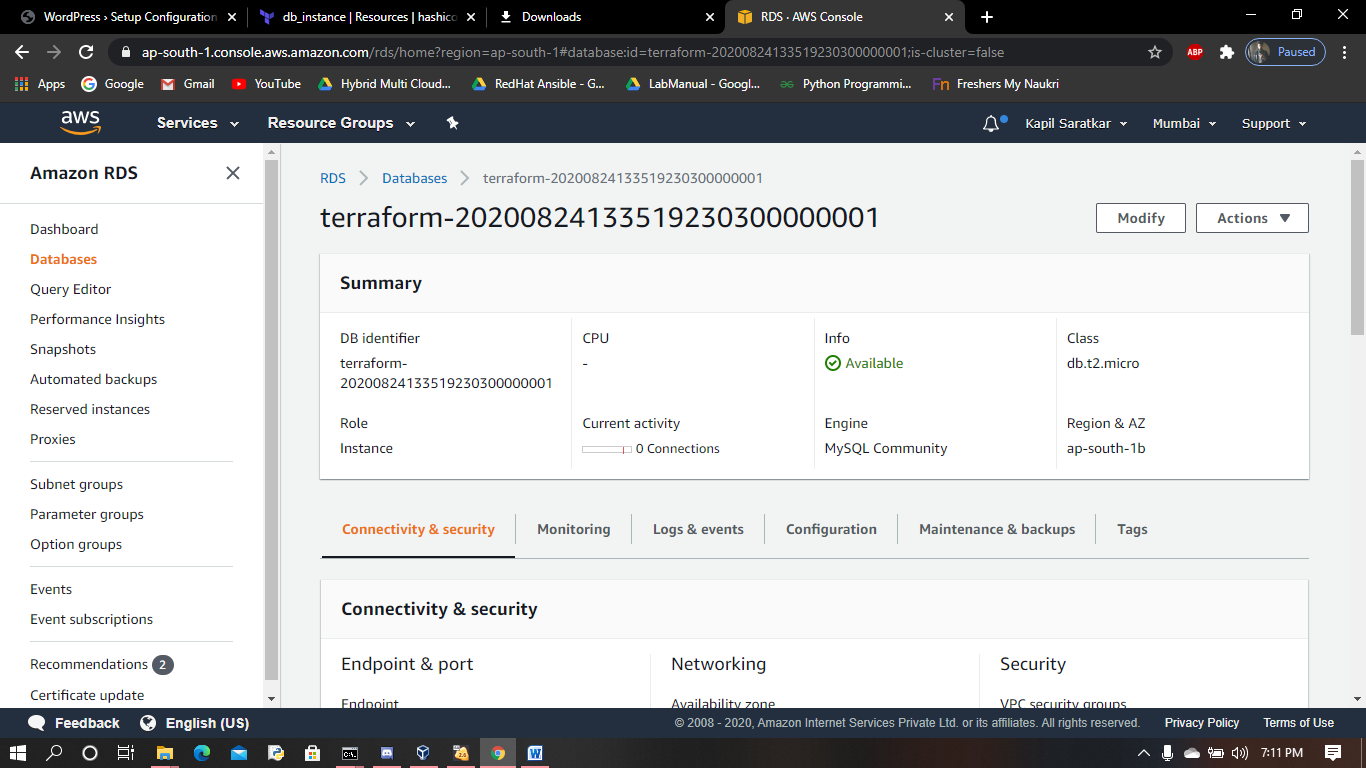Open Discord from the taskbar

pyautogui.click(x=387, y=753)
